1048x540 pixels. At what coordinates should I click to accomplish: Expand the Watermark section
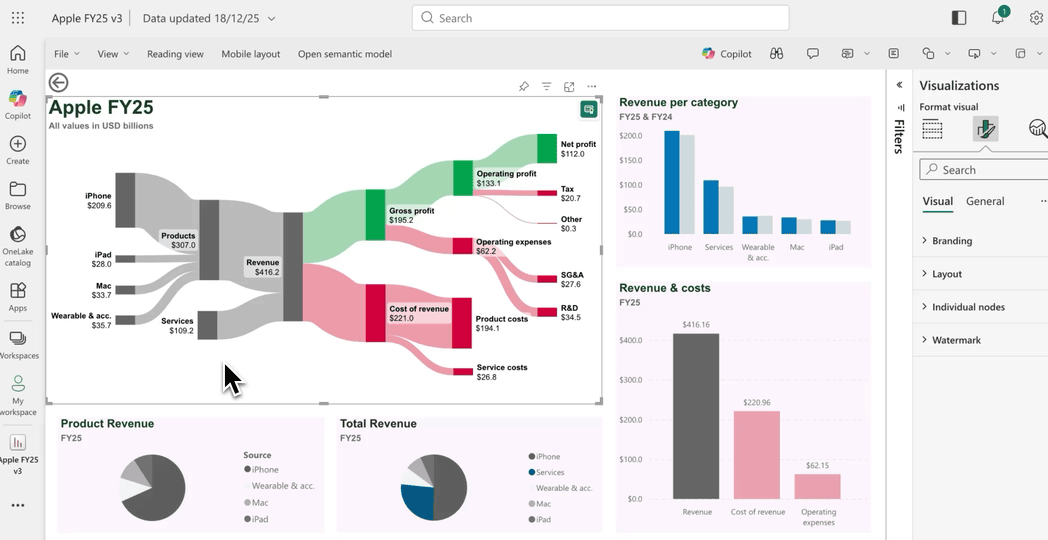(x=955, y=340)
